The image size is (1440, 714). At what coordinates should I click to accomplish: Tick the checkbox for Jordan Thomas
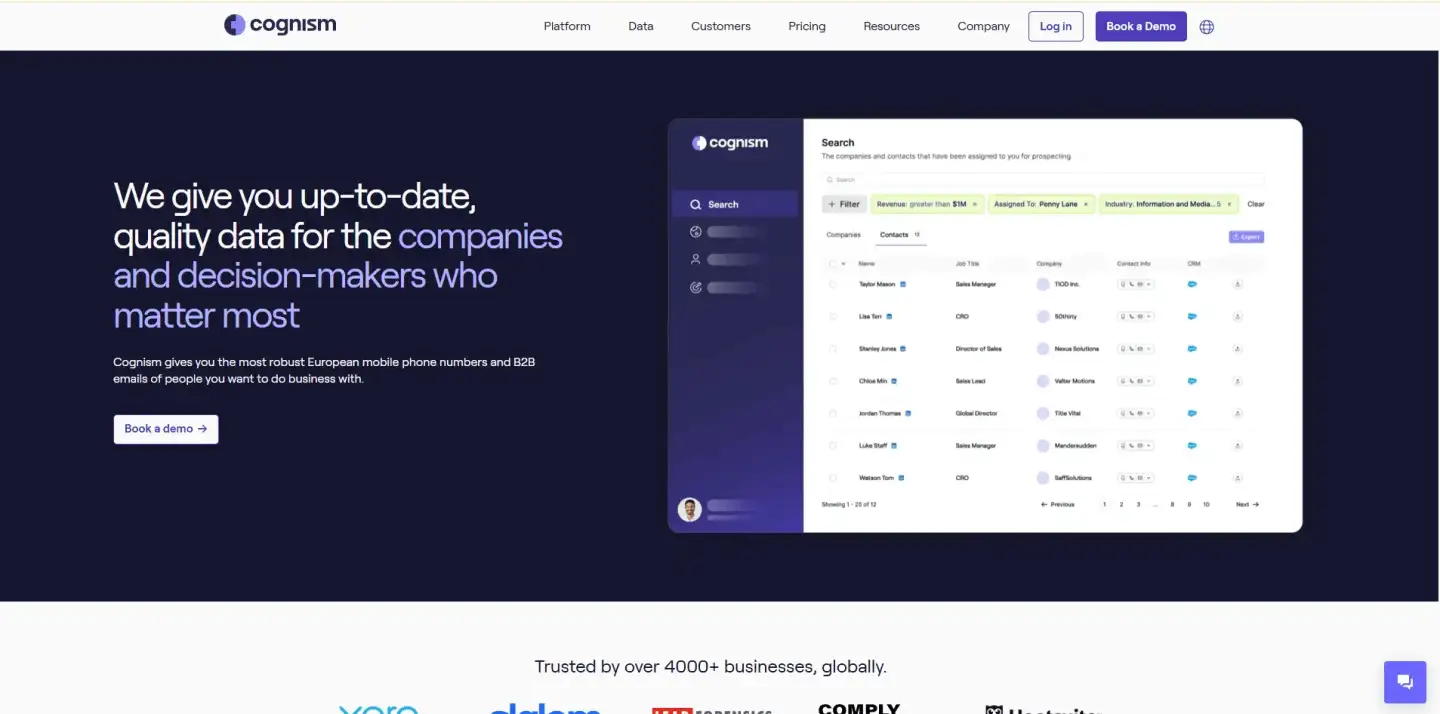point(833,413)
